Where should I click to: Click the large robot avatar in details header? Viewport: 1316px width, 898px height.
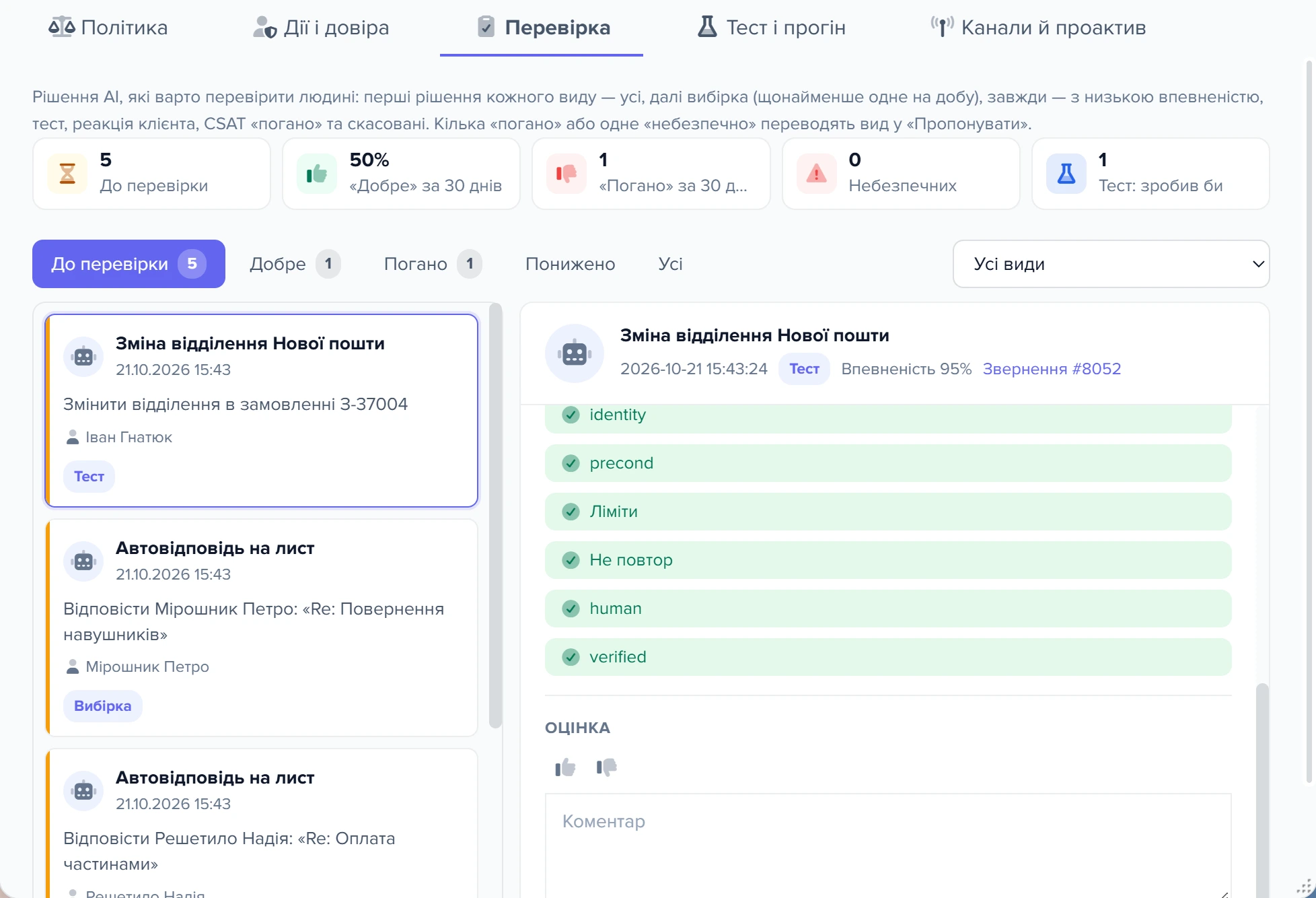pyautogui.click(x=575, y=353)
